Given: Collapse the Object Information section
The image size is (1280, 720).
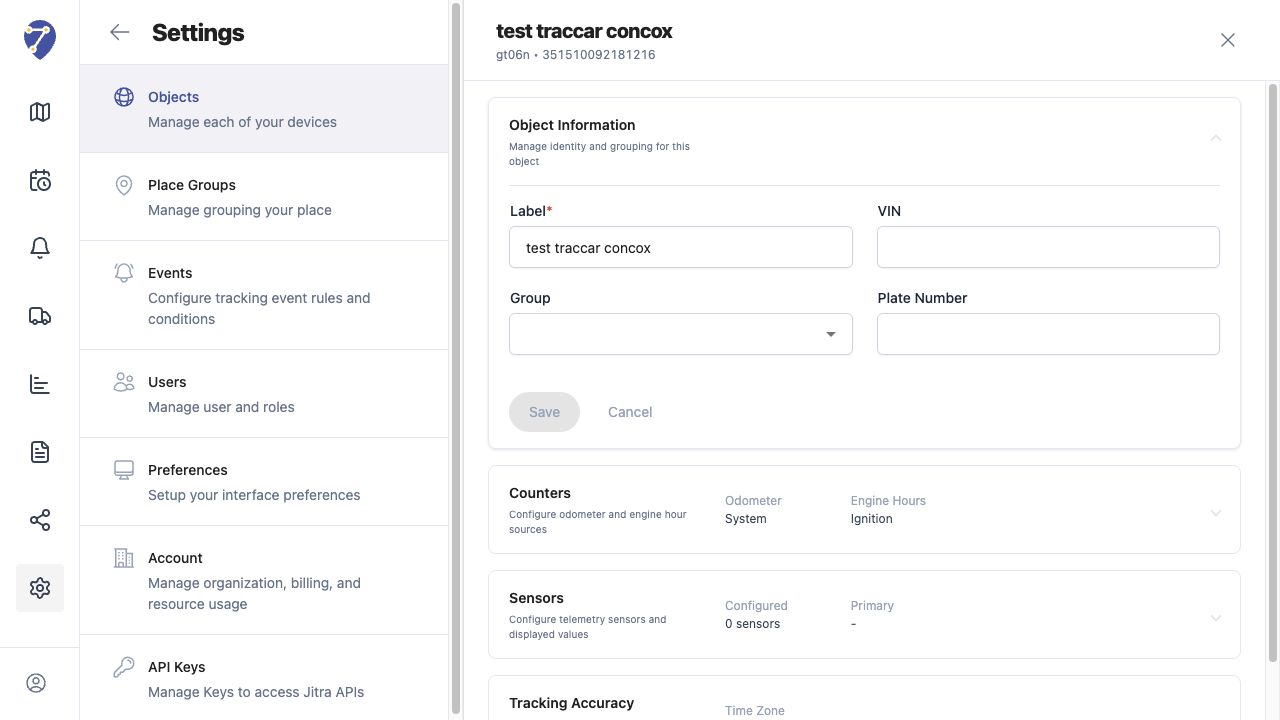Looking at the screenshot, I should (1216, 138).
